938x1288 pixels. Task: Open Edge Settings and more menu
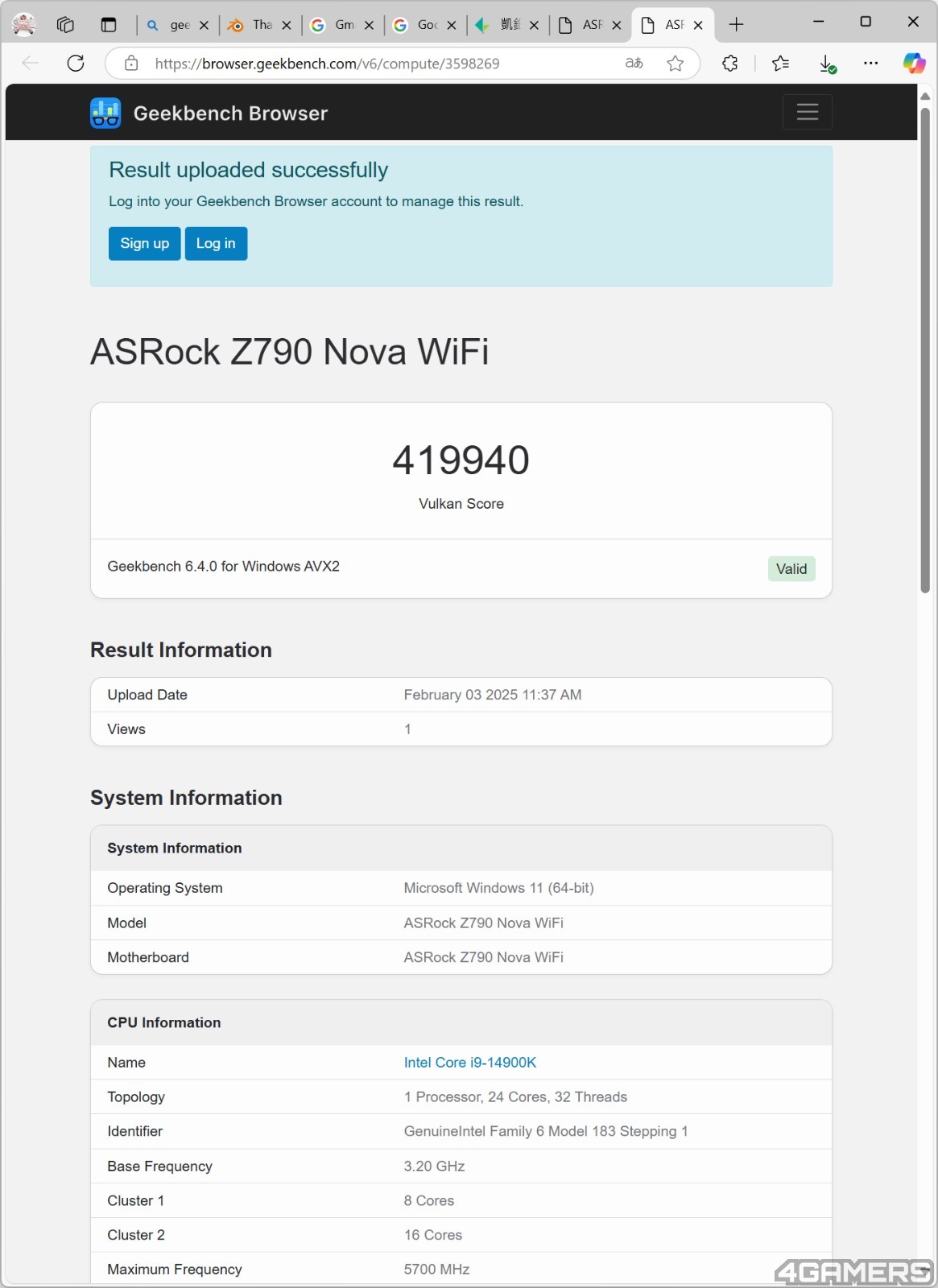871,63
